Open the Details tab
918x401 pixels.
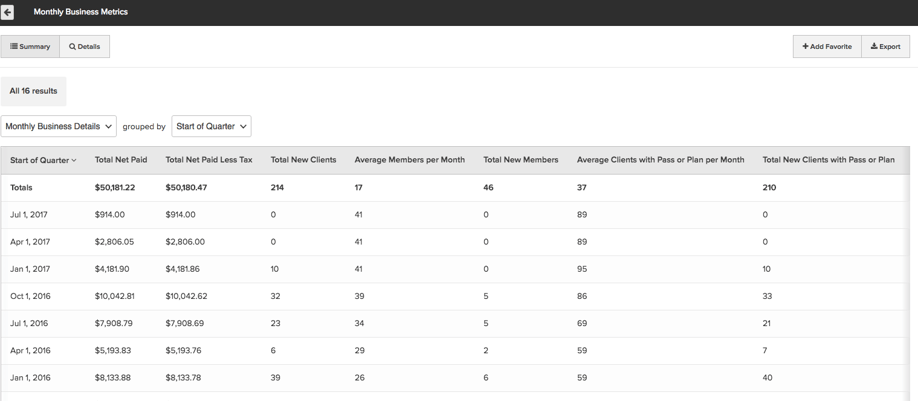[85, 47]
